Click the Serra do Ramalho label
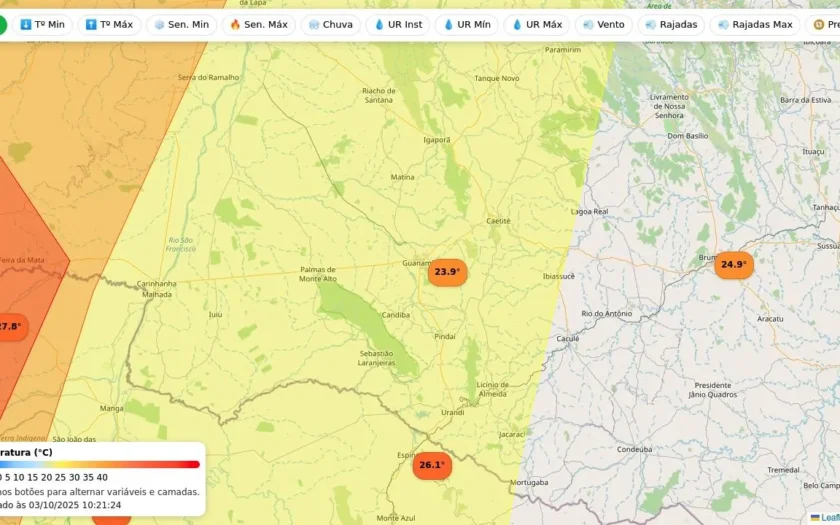Image resolution: width=840 pixels, height=525 pixels. coord(208,78)
